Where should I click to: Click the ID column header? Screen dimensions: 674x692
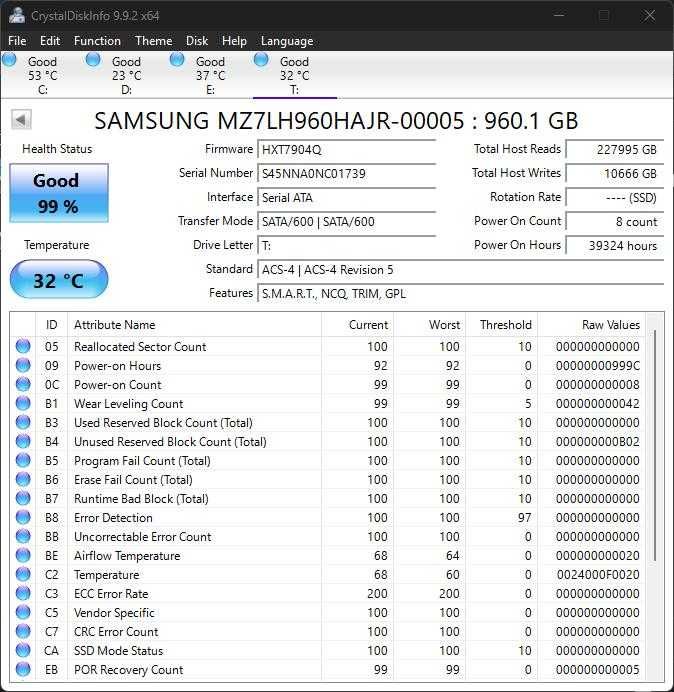click(51, 325)
